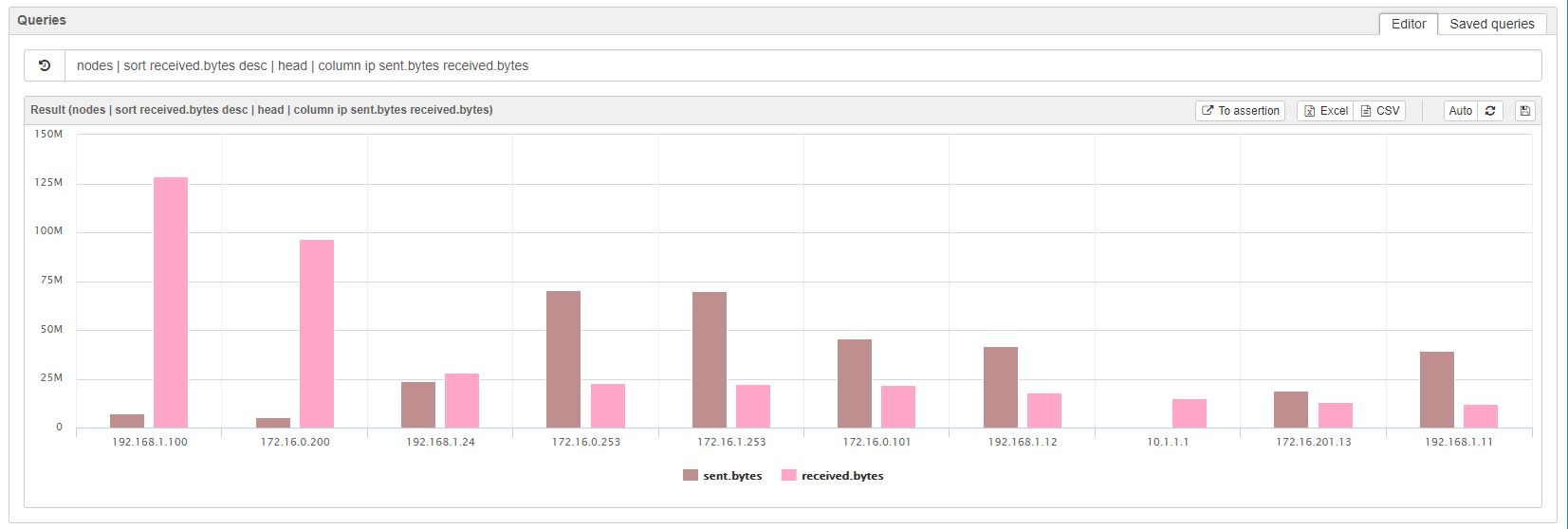Click received.bytes bar for 172.16.201.13
The width and height of the screenshot is (1568, 529).
coord(1336,415)
